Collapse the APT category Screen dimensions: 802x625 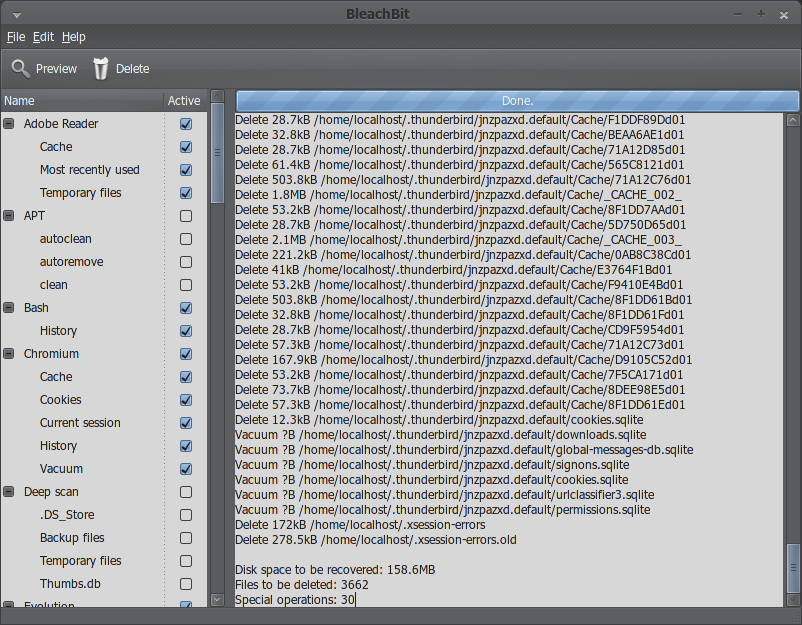pyautogui.click(x=8, y=215)
